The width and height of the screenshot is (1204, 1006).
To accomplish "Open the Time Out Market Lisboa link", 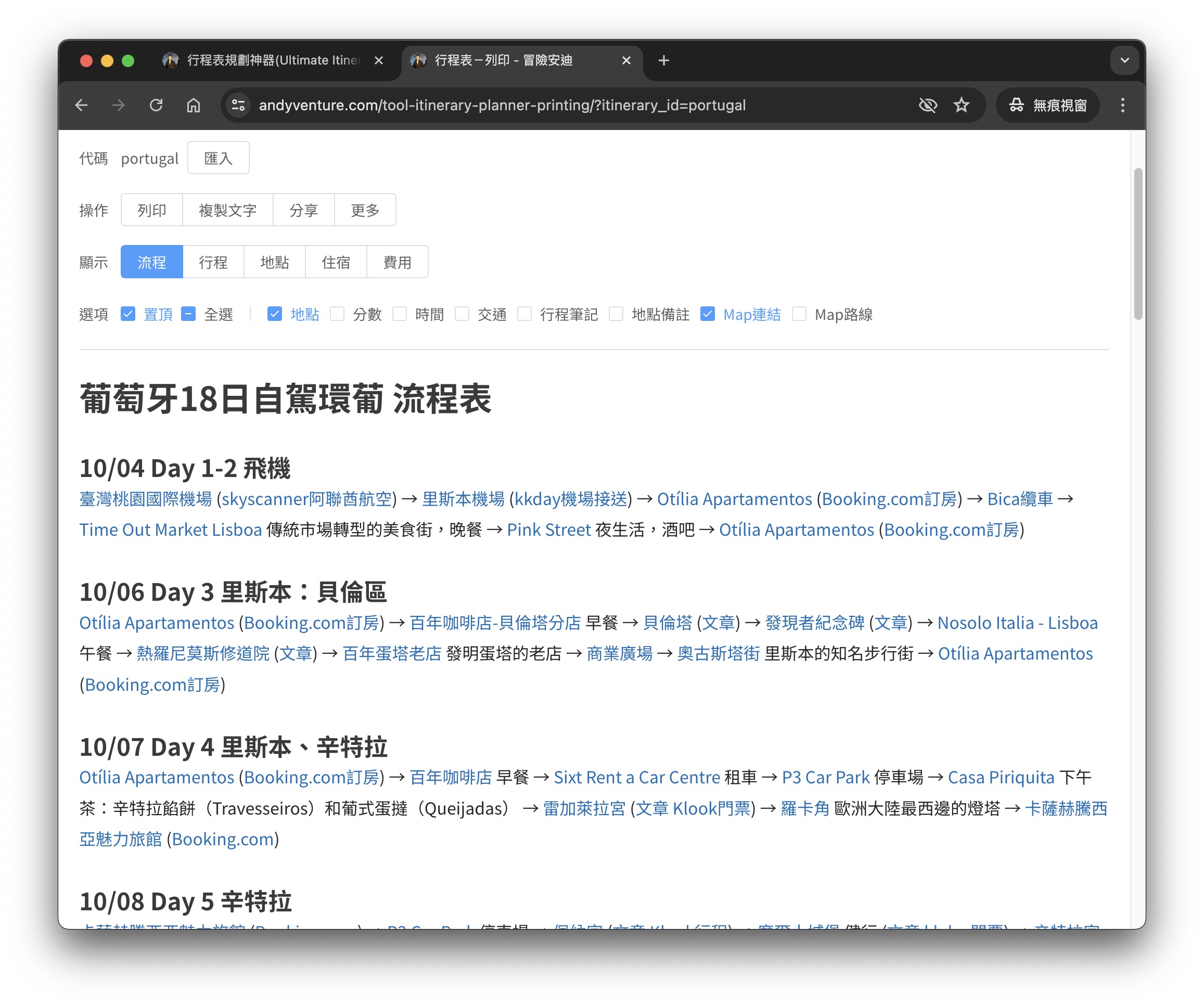I will pos(170,530).
